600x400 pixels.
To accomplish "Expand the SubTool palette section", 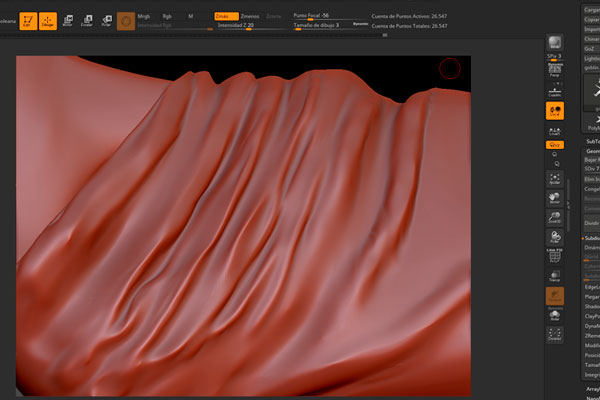I will 591,141.
